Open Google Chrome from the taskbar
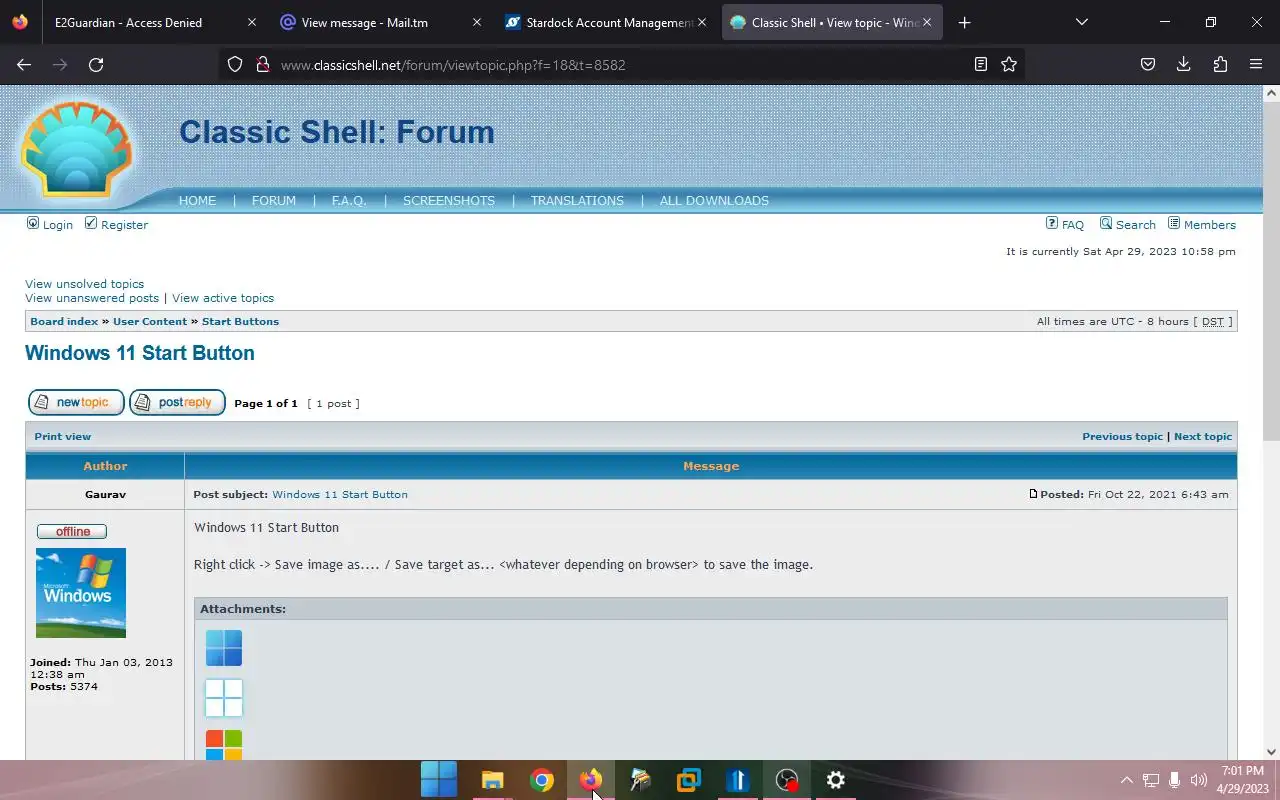The width and height of the screenshot is (1280, 800). point(541,780)
